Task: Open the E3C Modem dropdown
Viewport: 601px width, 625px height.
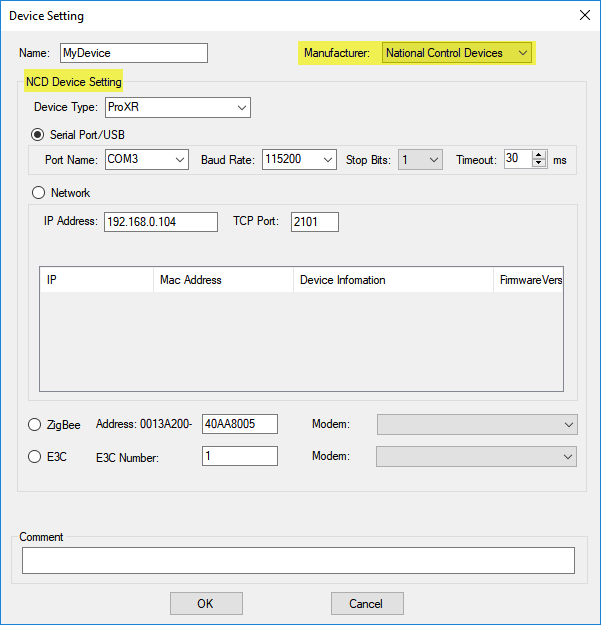Action: 476,456
